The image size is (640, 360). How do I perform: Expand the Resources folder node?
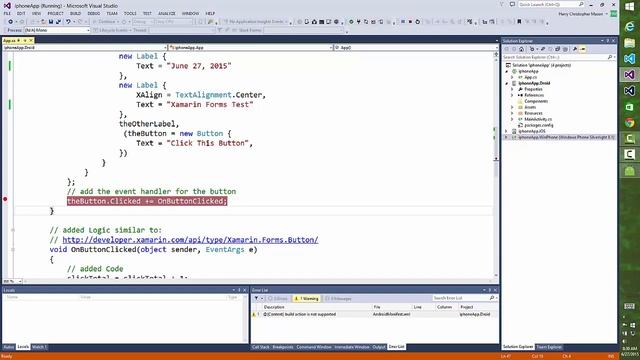(513, 113)
